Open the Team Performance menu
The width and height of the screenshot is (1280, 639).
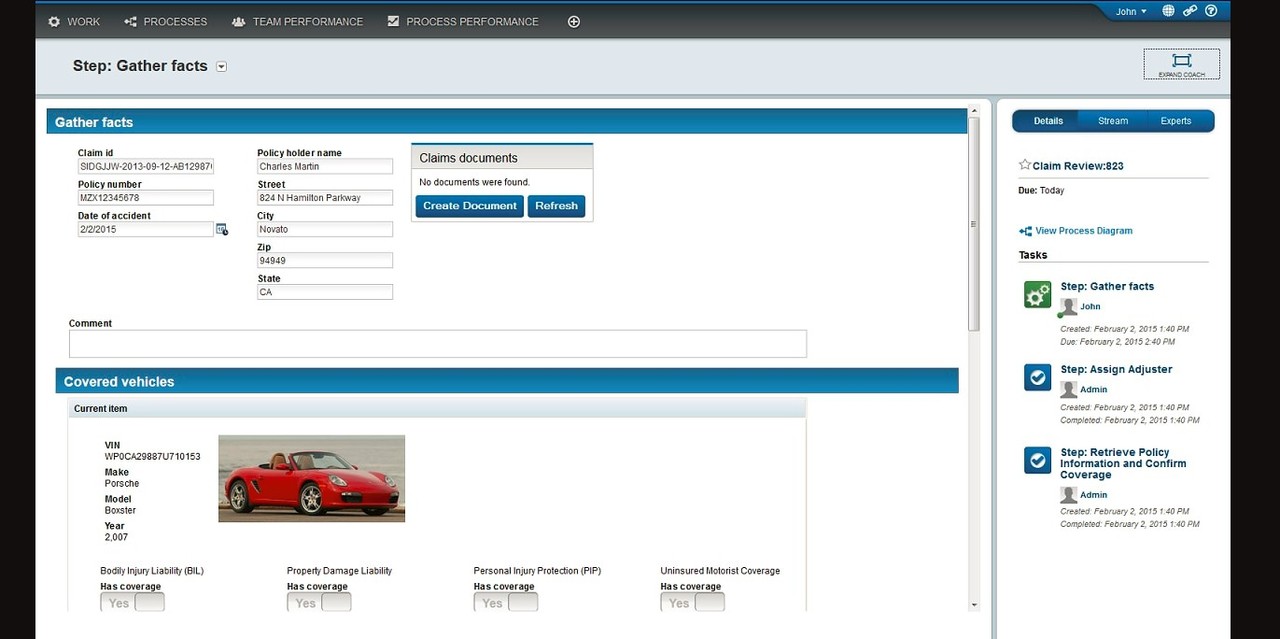click(x=297, y=22)
